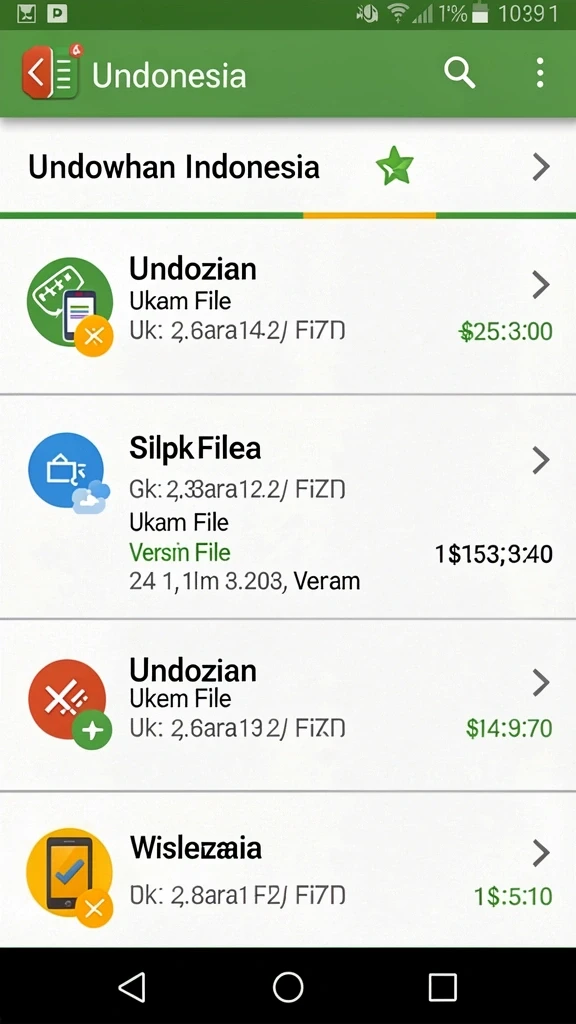Select the Undonesia title in app bar
This screenshot has height=1024, width=576.
(x=169, y=76)
